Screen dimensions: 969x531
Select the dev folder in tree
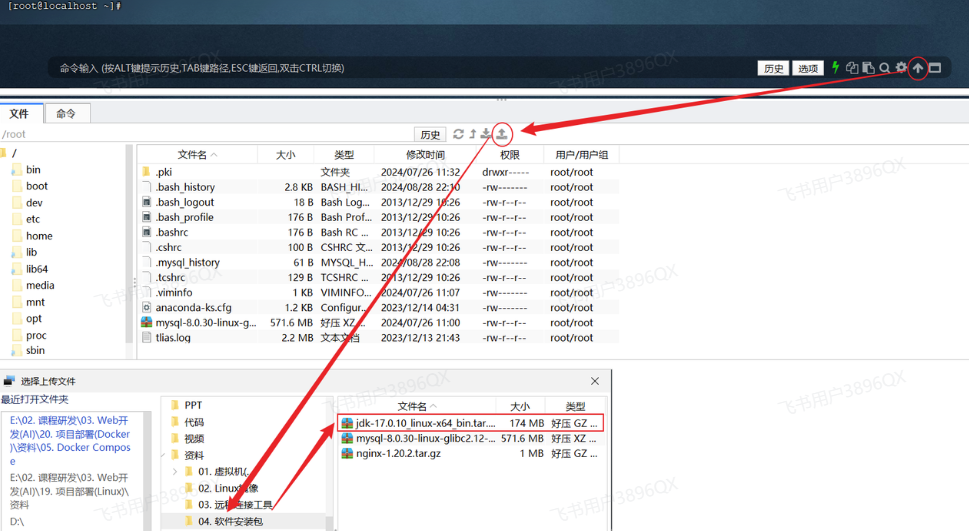pyautogui.click(x=35, y=203)
